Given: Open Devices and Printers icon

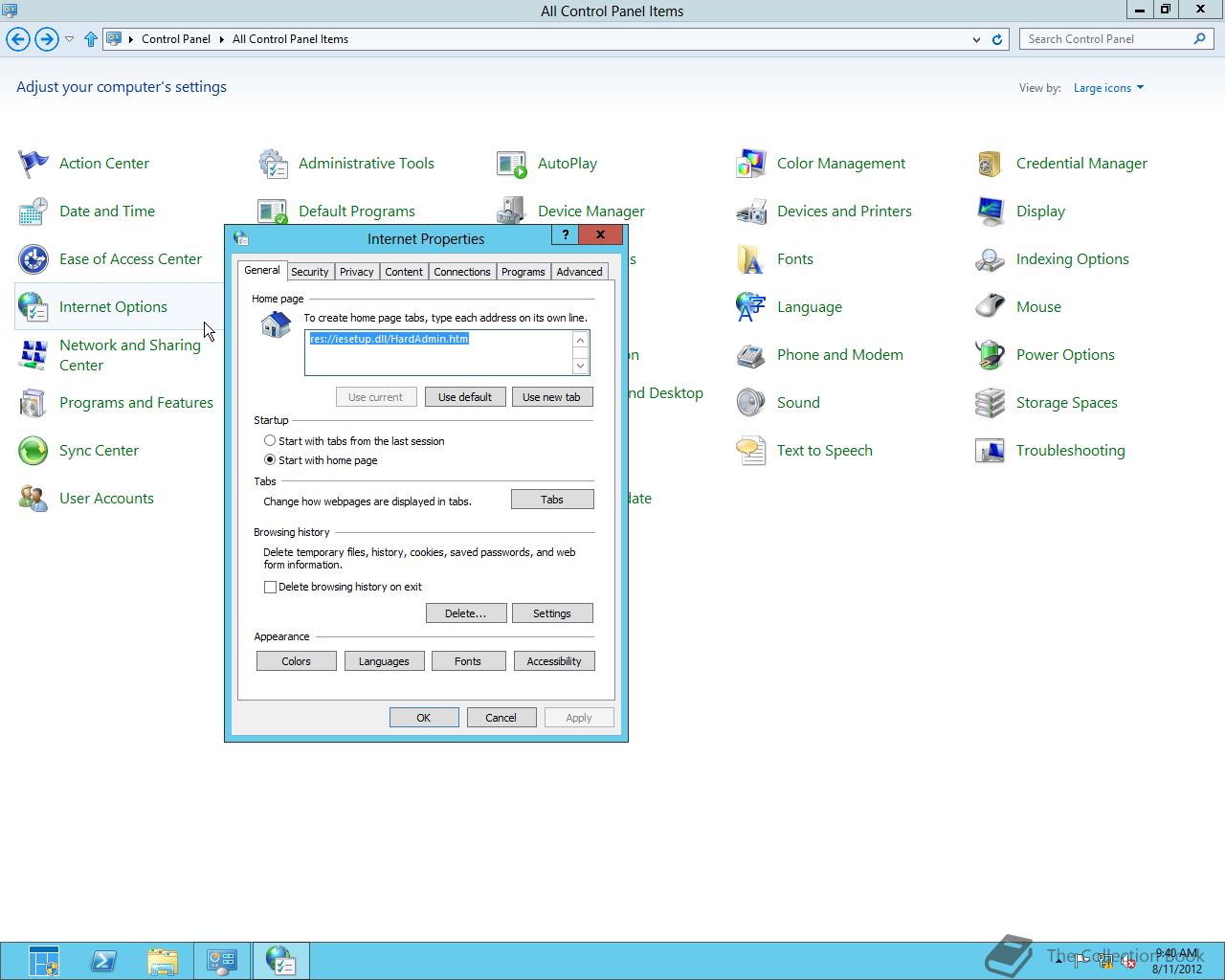Looking at the screenshot, I should 751,212.
